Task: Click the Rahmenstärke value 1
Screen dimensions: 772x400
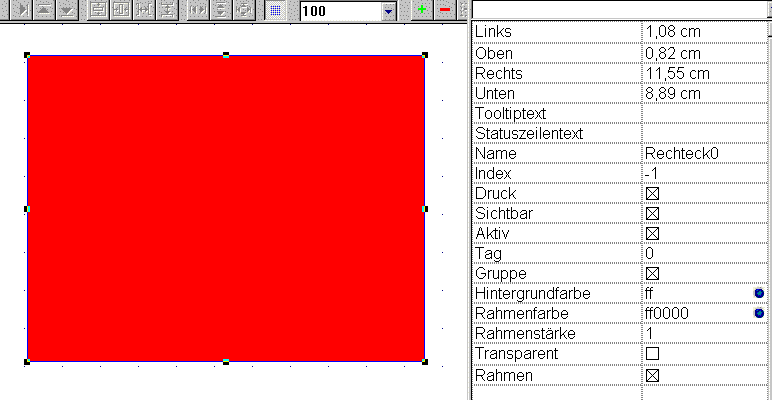Action: point(649,333)
